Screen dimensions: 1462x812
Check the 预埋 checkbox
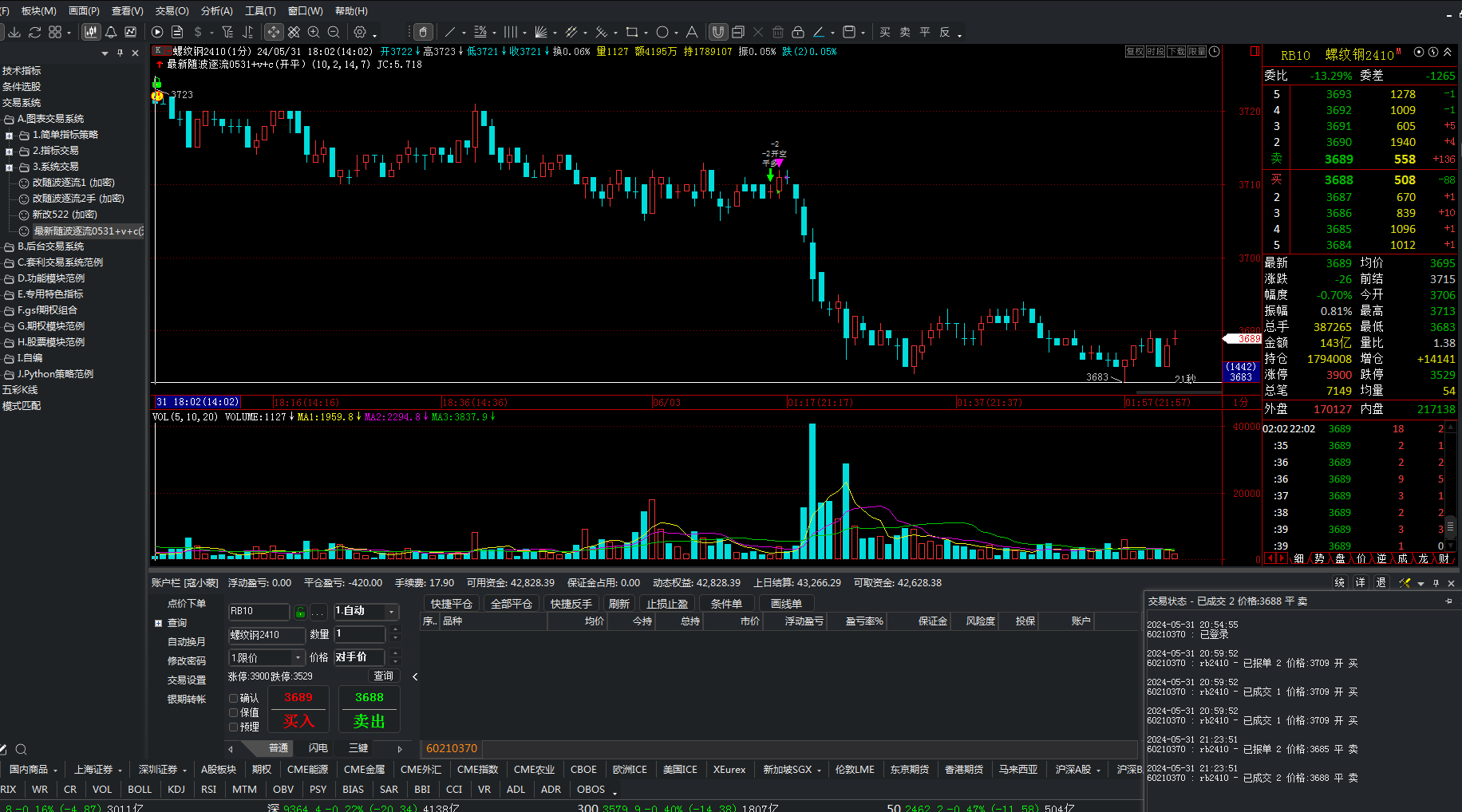click(x=234, y=727)
